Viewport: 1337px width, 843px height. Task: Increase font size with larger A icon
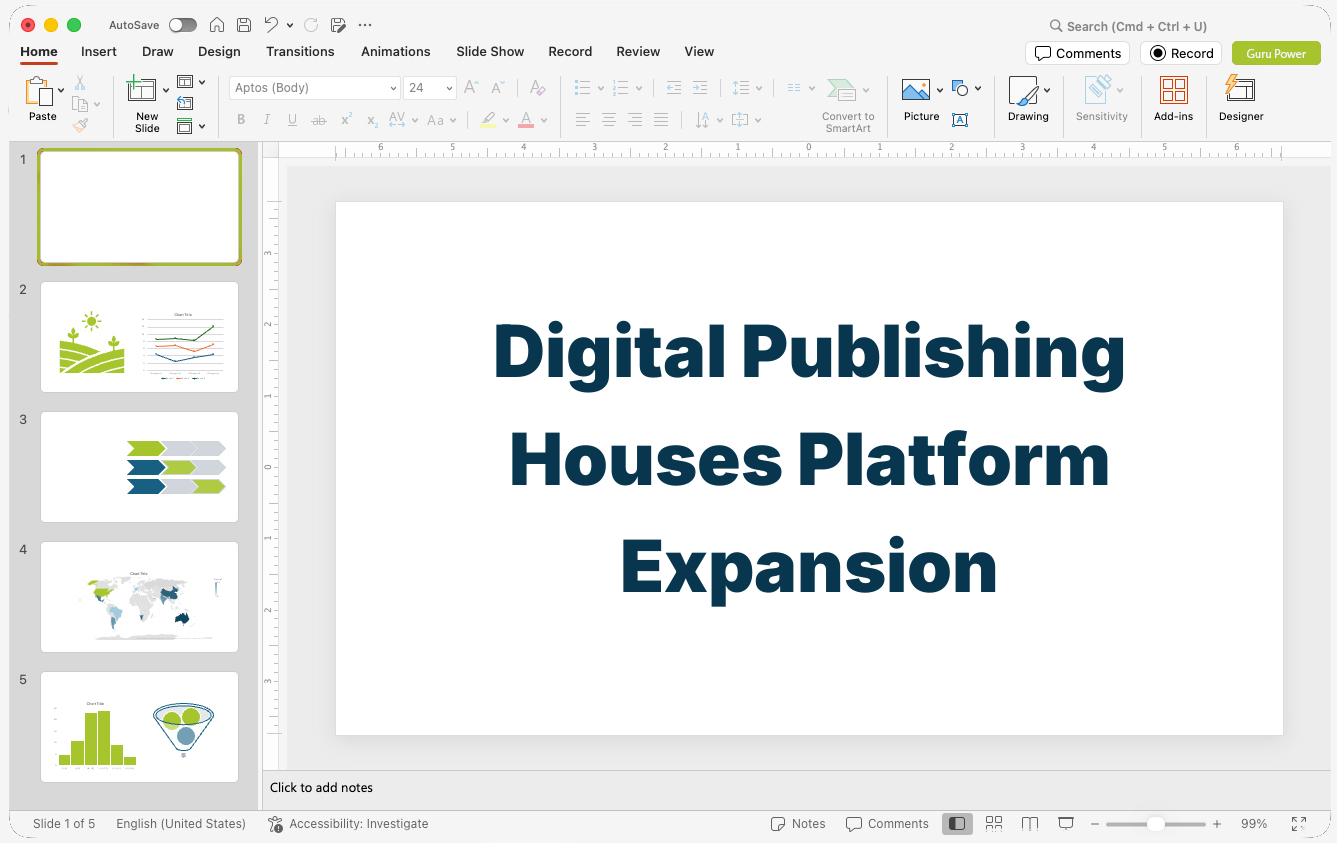472,88
